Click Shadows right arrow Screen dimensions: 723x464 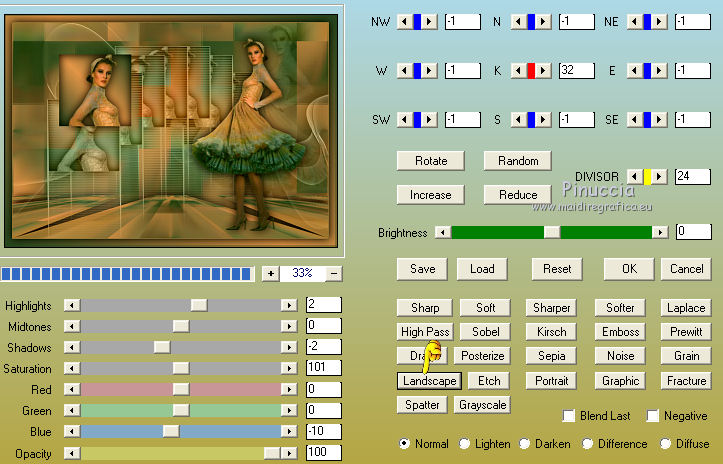[289, 347]
